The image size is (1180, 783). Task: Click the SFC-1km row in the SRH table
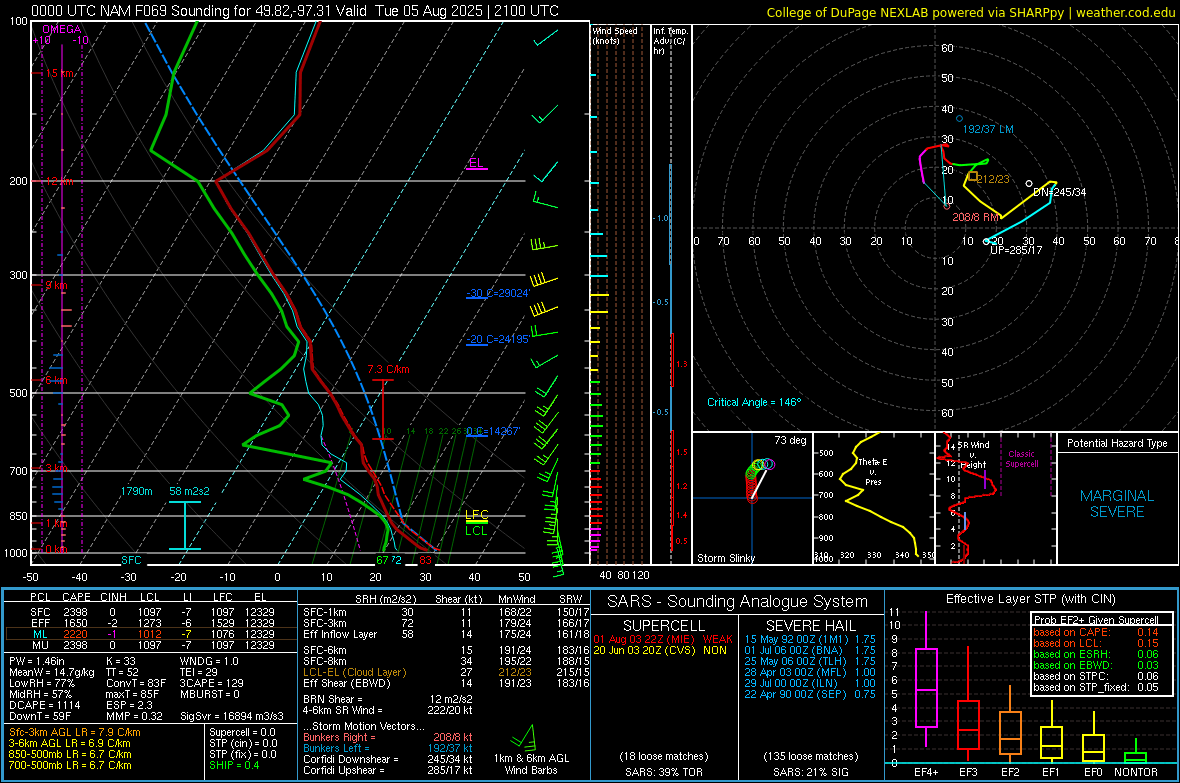click(x=445, y=612)
